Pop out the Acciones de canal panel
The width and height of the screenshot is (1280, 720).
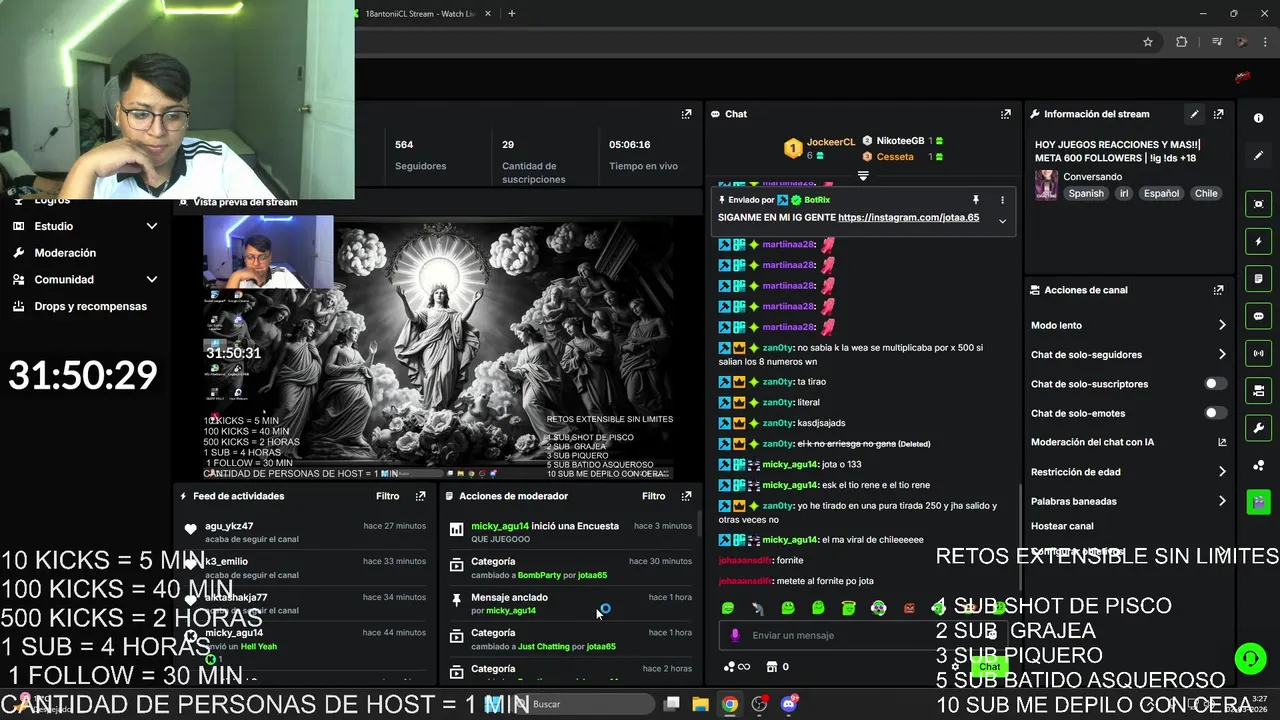pos(1218,290)
